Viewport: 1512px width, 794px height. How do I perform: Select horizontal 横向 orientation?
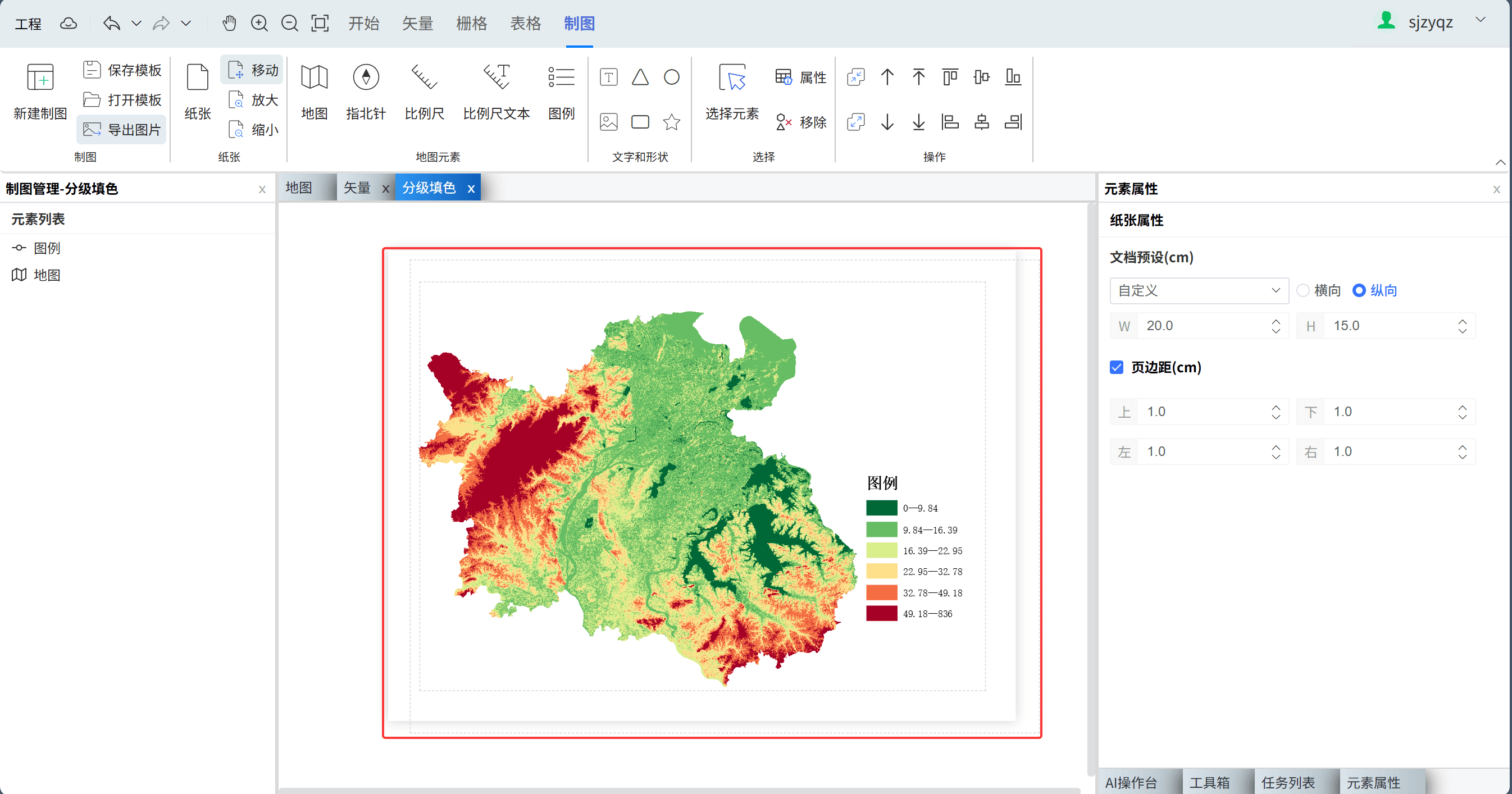(1303, 290)
